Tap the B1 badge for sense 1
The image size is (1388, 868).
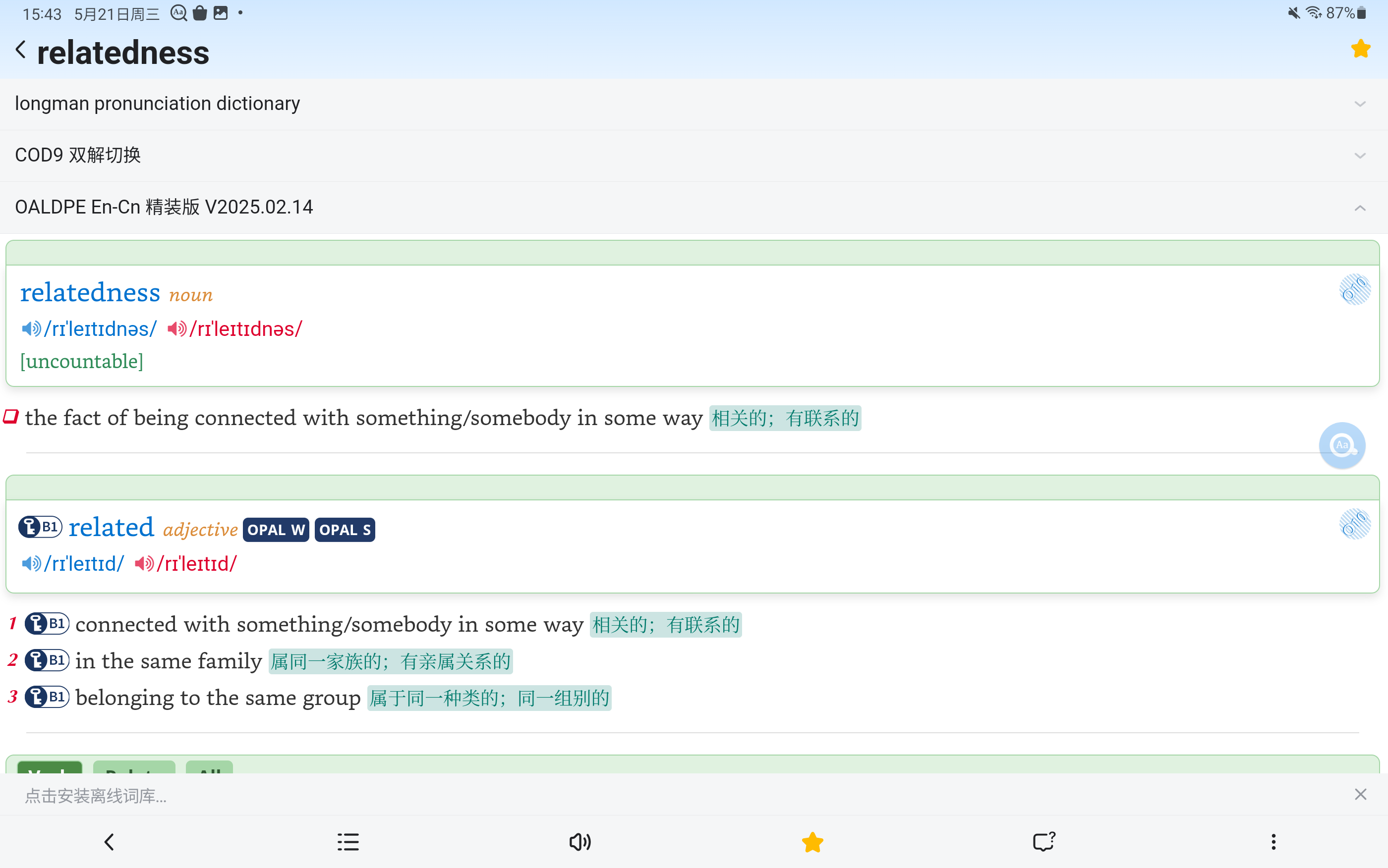[47, 623]
